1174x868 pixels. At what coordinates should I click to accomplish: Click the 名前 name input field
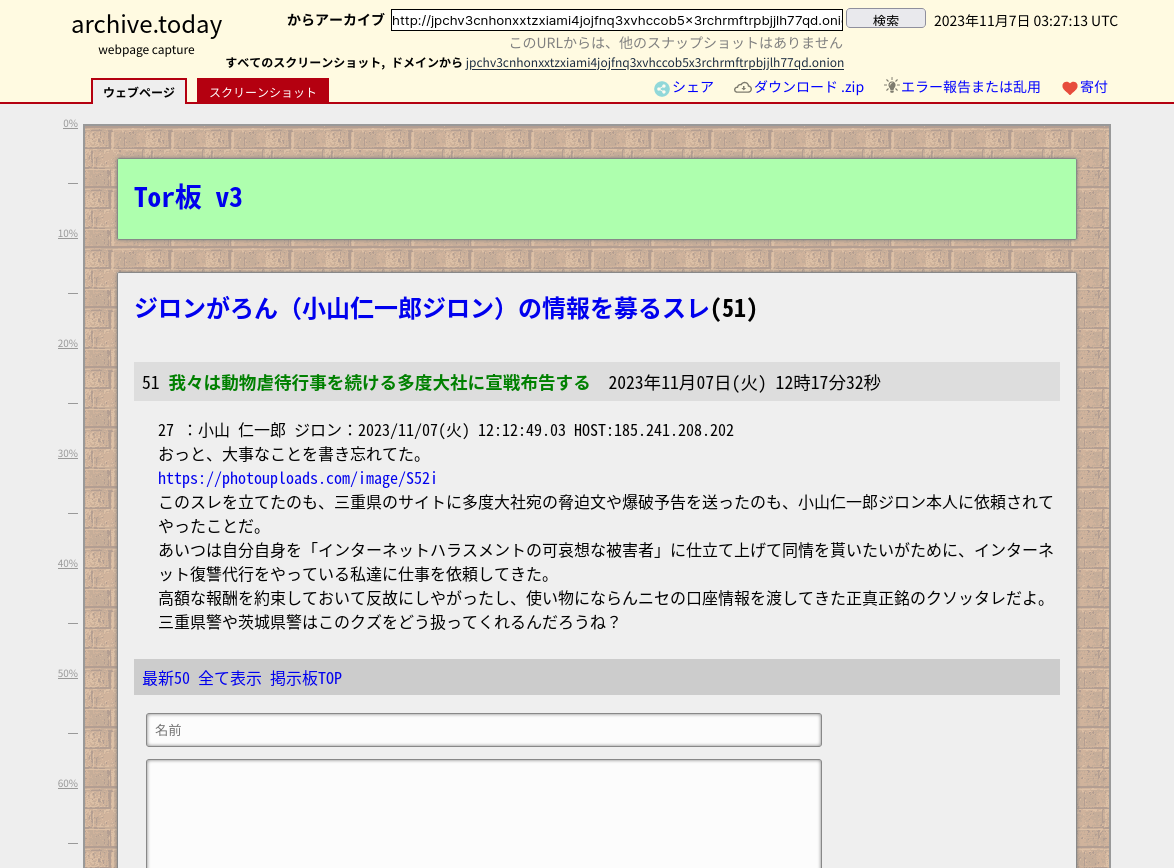(484, 730)
